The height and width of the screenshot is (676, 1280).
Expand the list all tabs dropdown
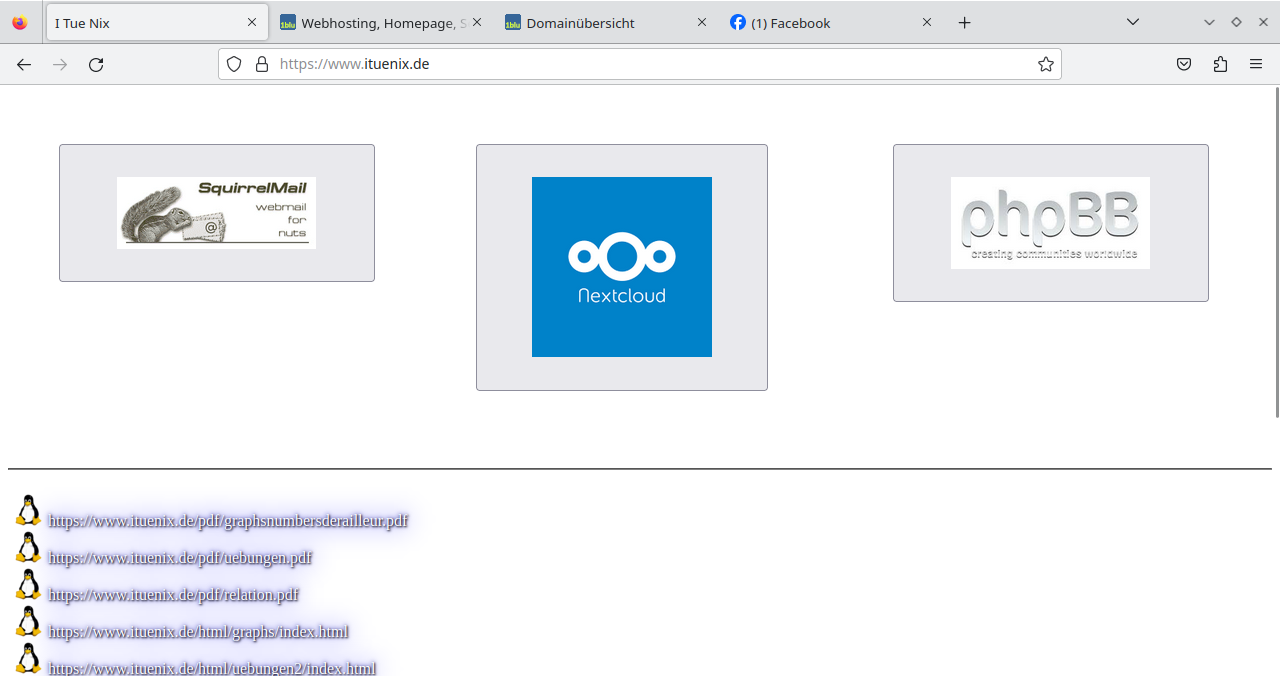pos(1133,22)
